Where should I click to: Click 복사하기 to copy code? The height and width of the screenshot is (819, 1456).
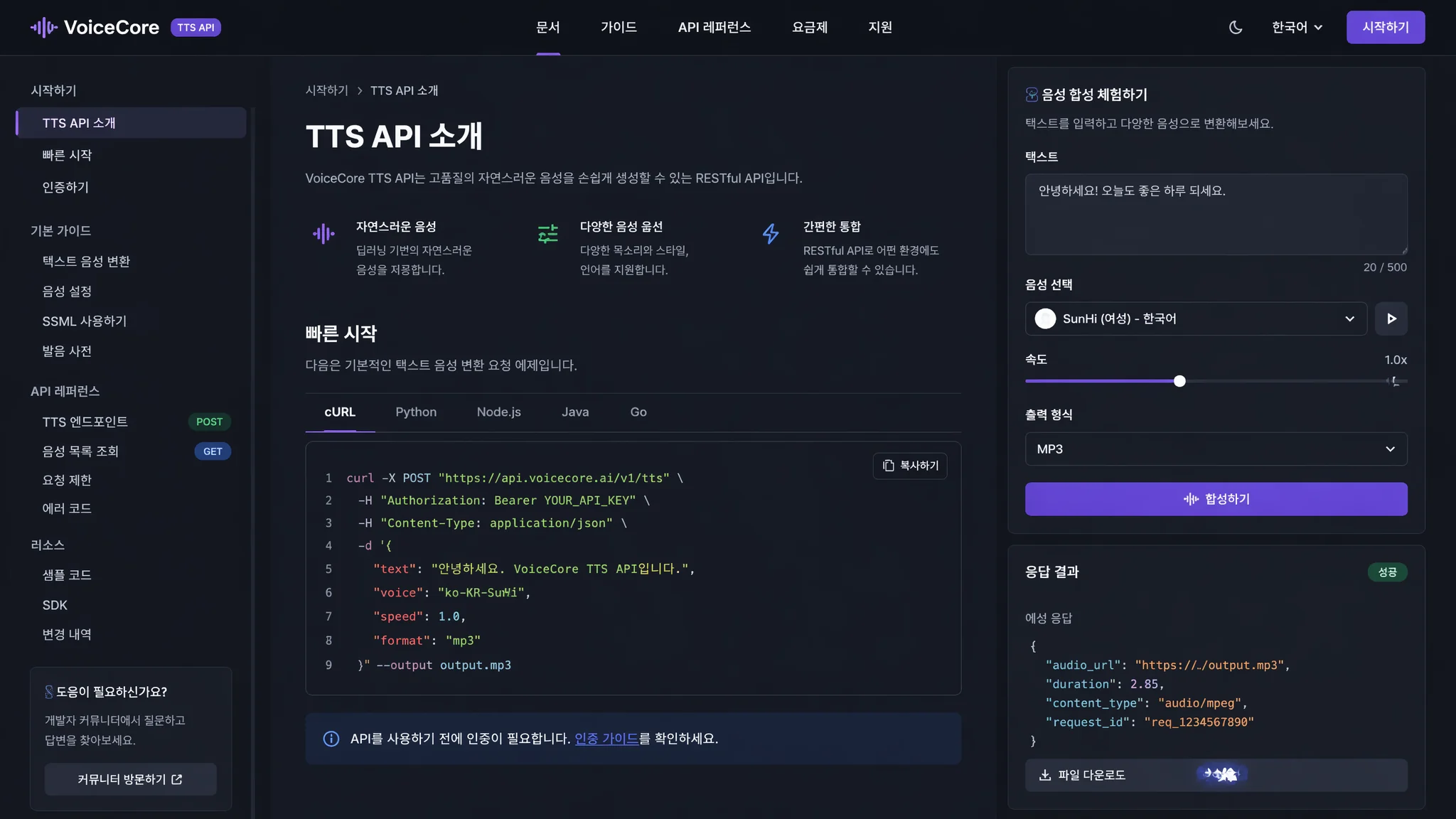coord(910,465)
